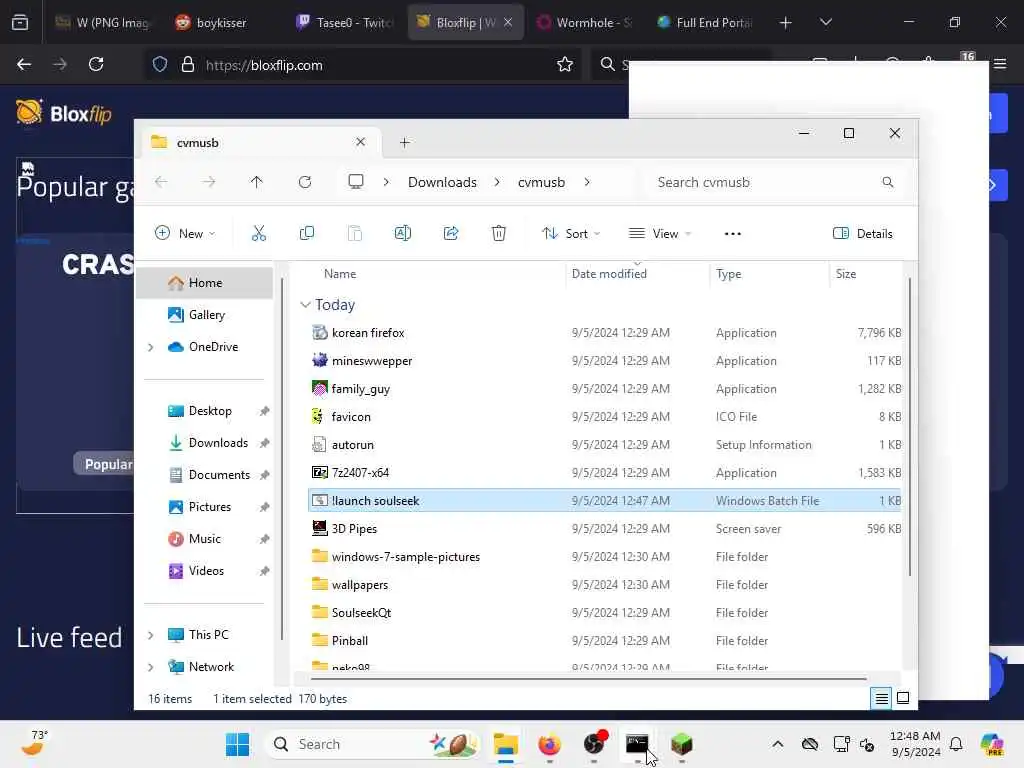Open the New dropdown in Explorer
Image resolution: width=1024 pixels, height=768 pixels.
coord(185,234)
